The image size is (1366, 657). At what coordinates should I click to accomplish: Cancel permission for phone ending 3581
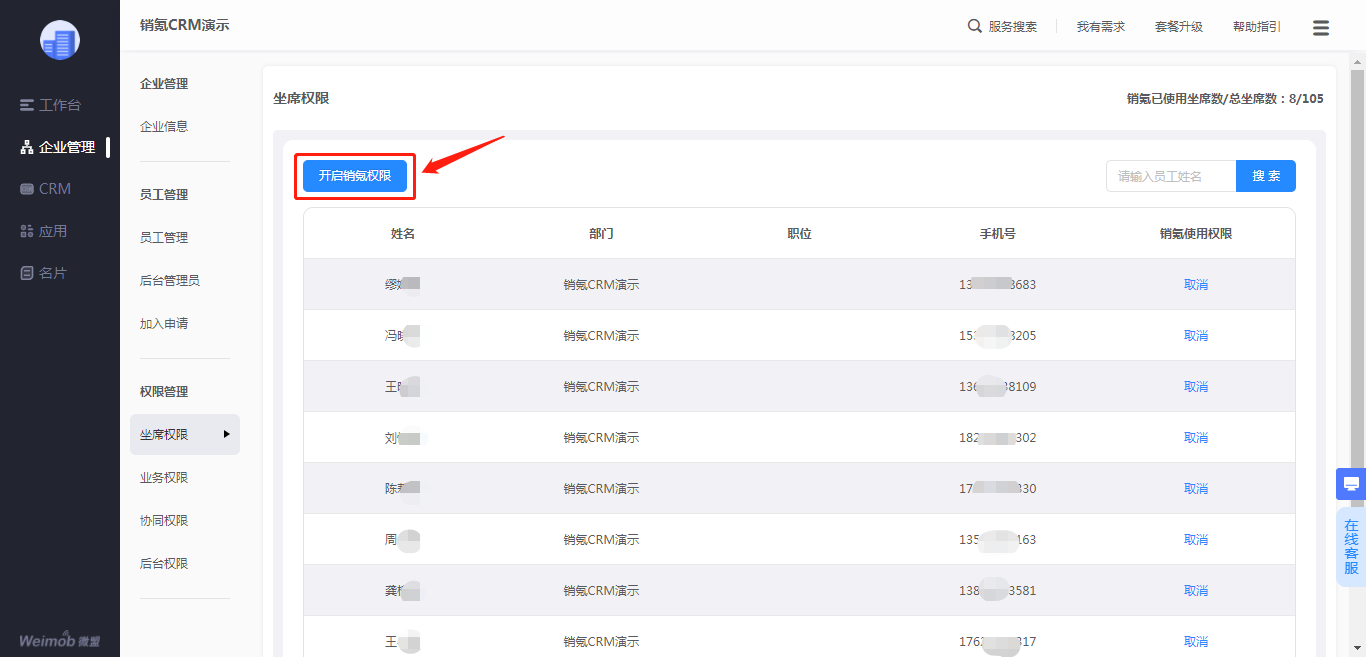[1196, 591]
